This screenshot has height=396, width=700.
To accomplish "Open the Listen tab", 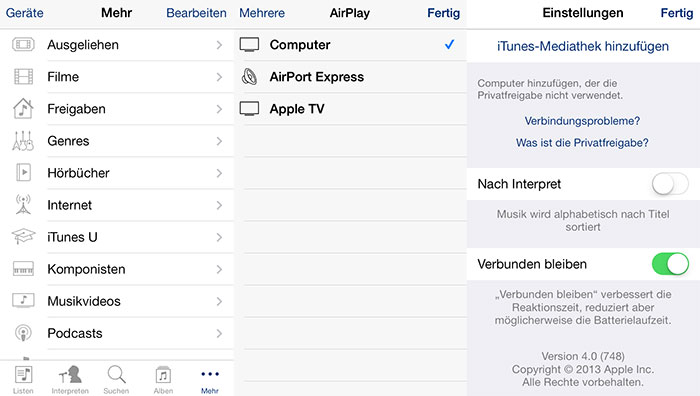I will (23, 380).
